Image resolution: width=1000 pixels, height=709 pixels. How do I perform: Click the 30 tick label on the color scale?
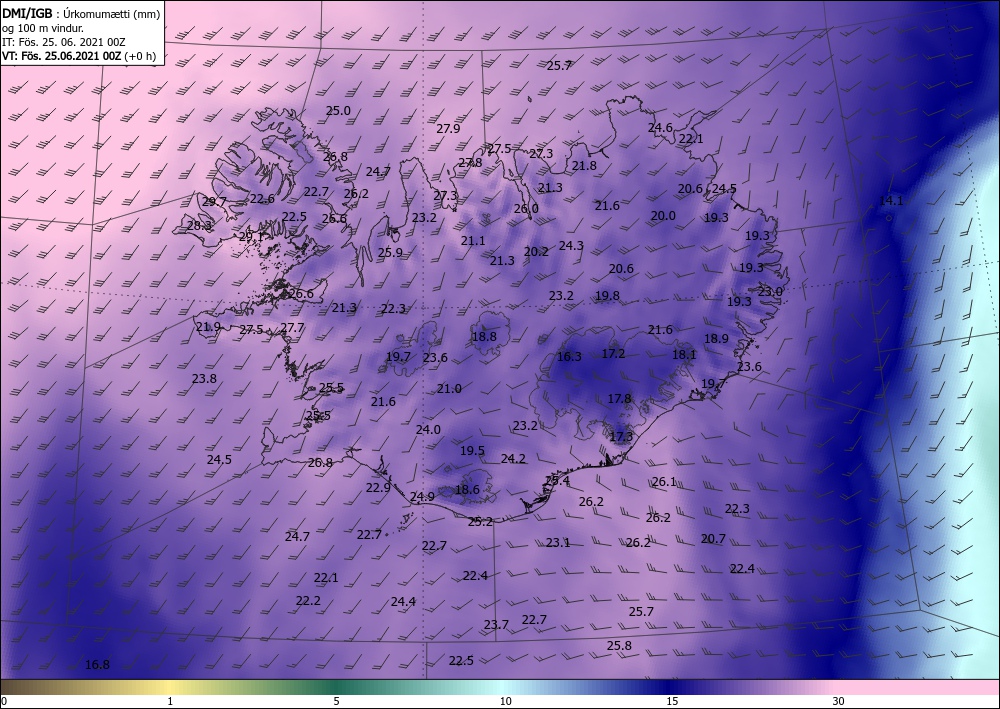coord(838,702)
